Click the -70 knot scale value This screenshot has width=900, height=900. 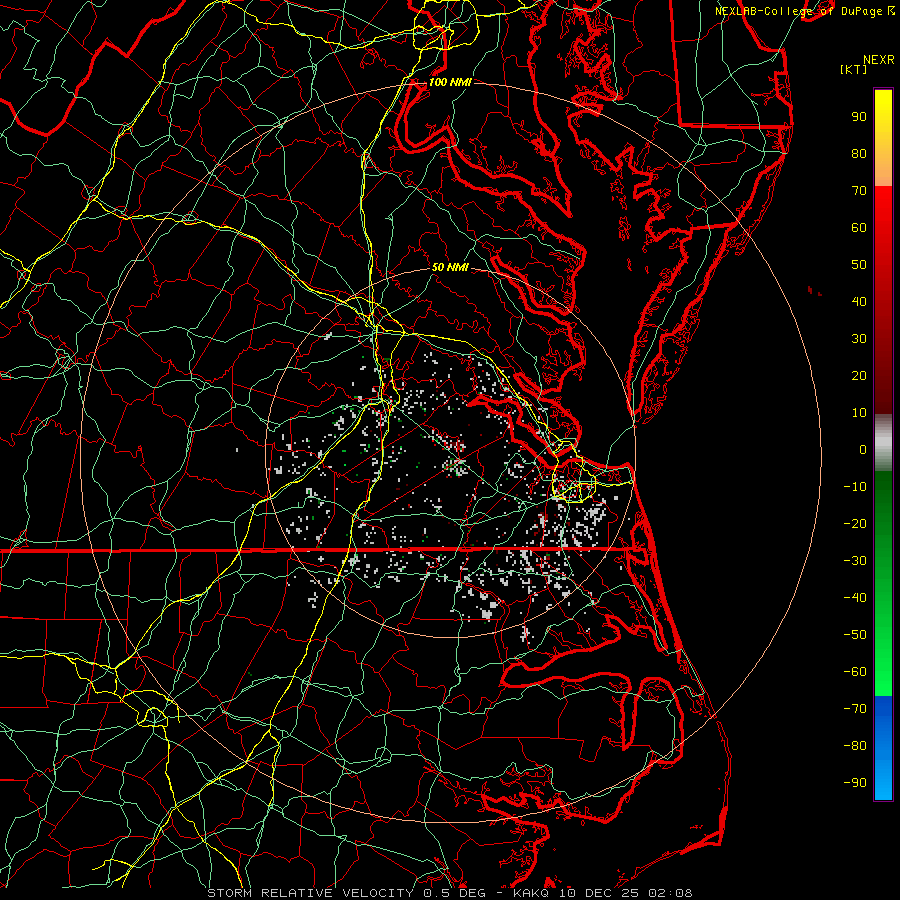(x=855, y=709)
